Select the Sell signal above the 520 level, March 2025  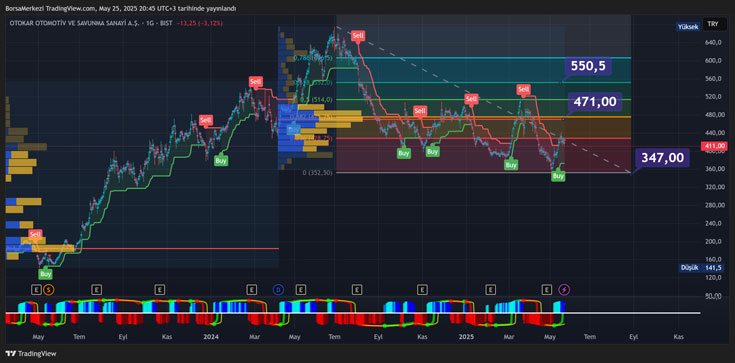(x=524, y=89)
